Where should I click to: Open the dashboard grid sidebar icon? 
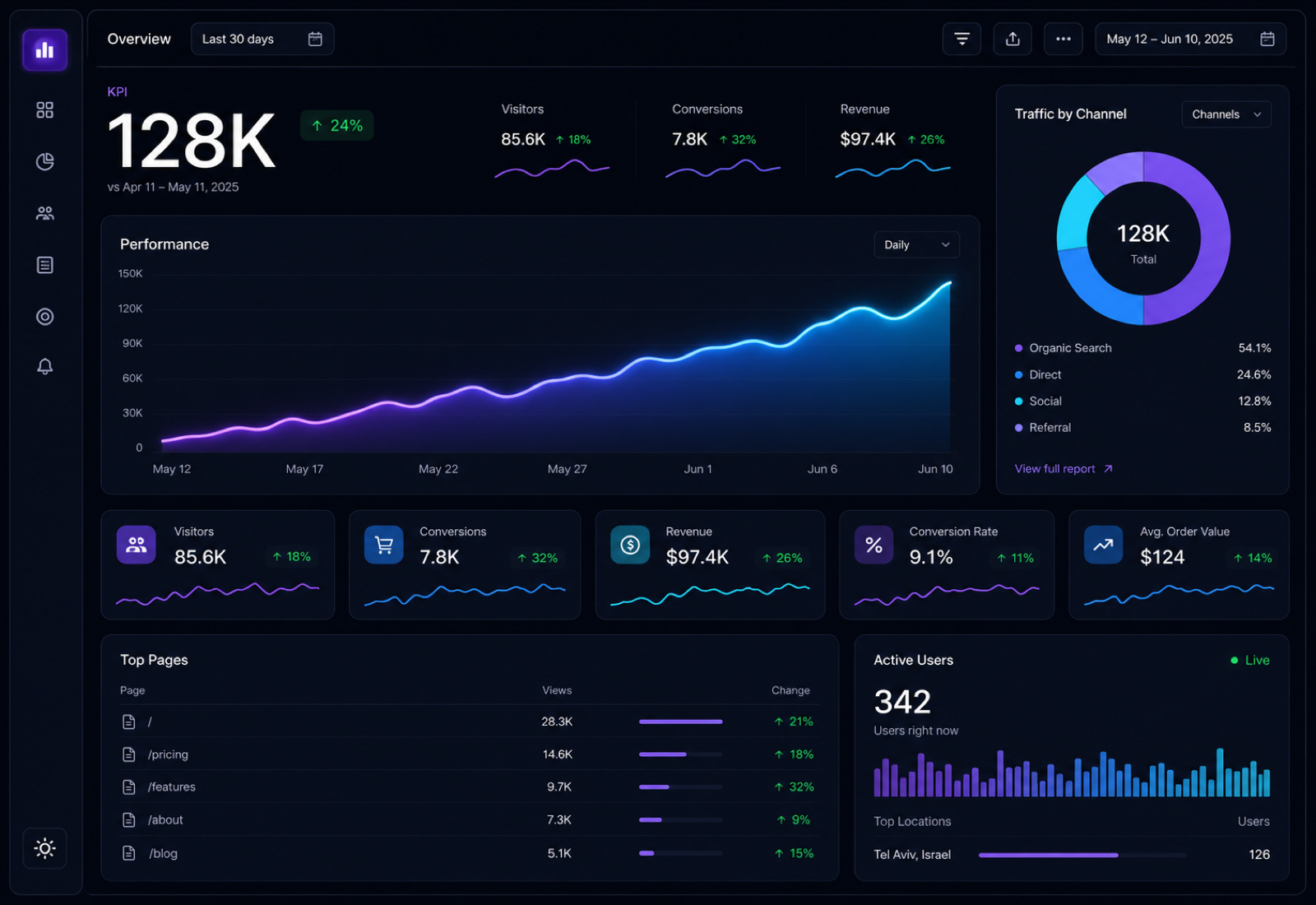[44, 110]
